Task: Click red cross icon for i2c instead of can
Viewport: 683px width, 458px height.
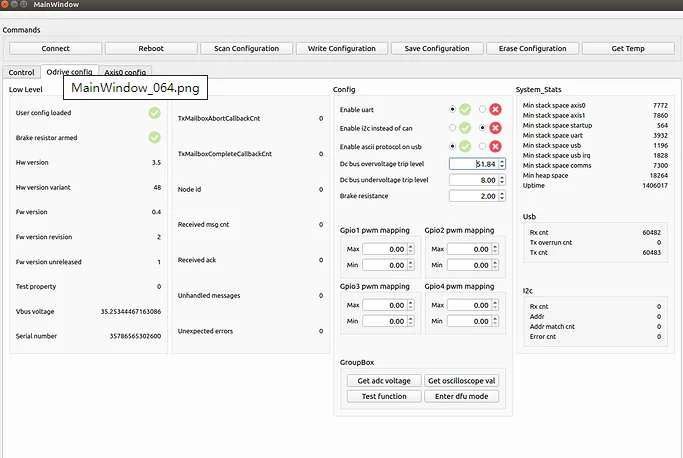Action: click(x=495, y=128)
